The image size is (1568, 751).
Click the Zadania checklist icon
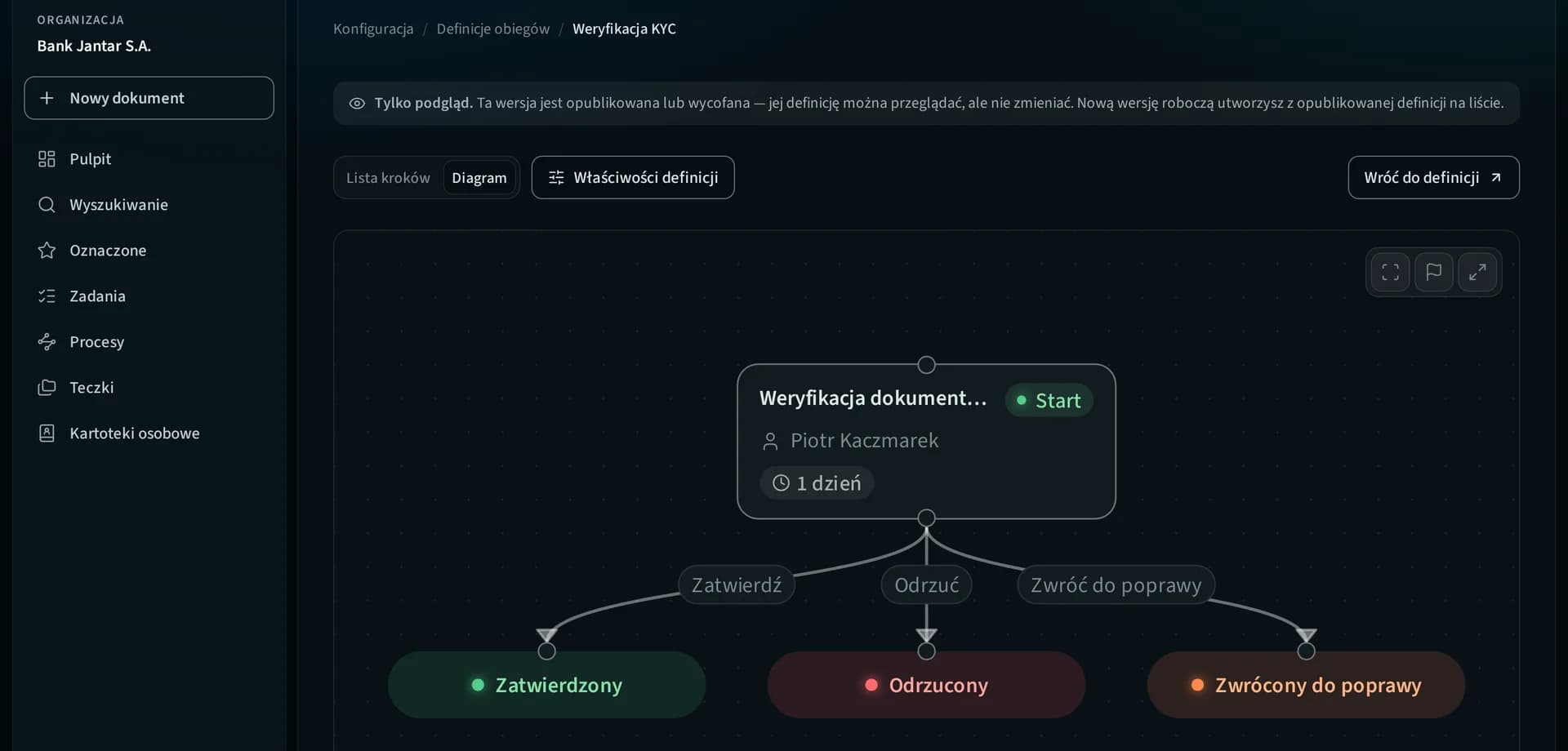47,296
